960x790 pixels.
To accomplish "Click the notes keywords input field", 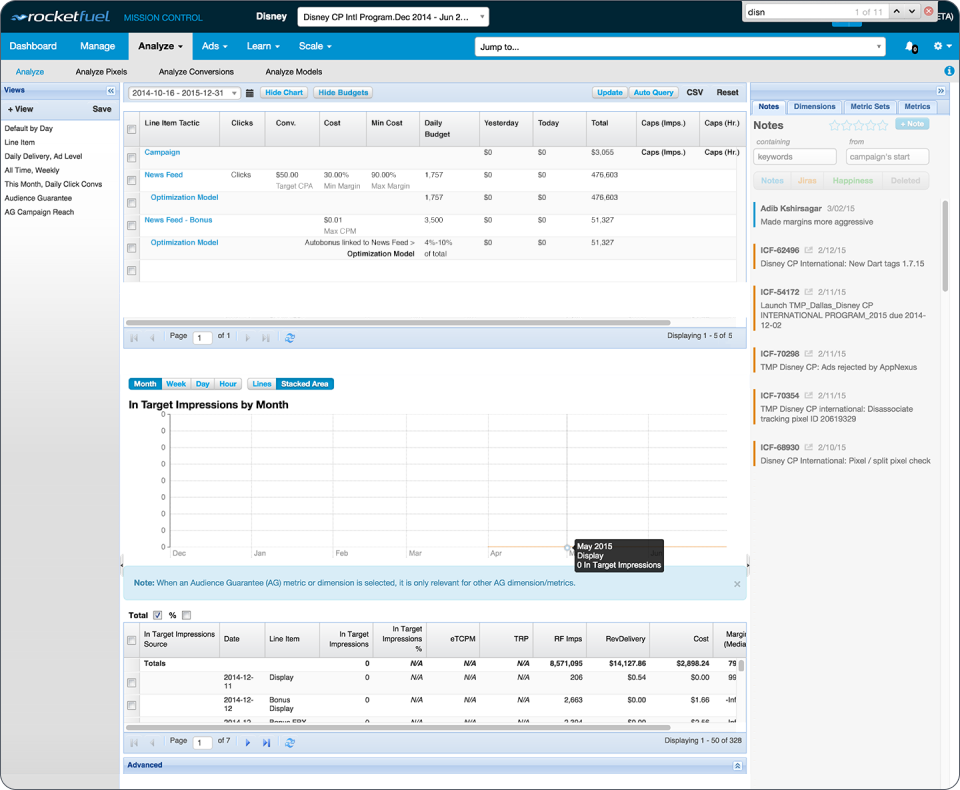I will 795,157.
